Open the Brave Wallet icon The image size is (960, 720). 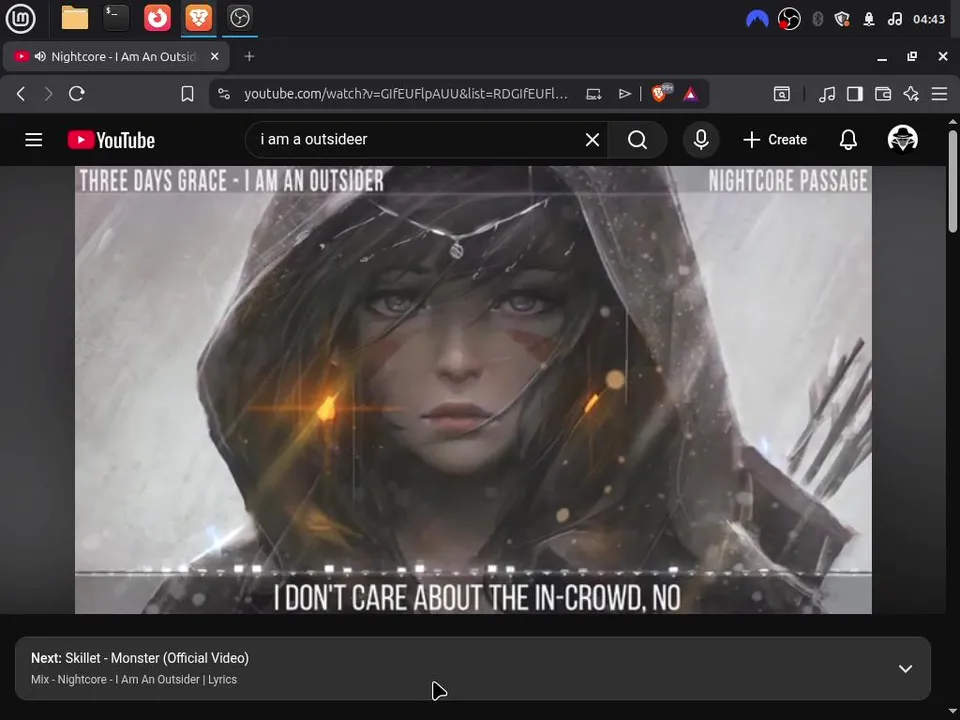pos(883,94)
